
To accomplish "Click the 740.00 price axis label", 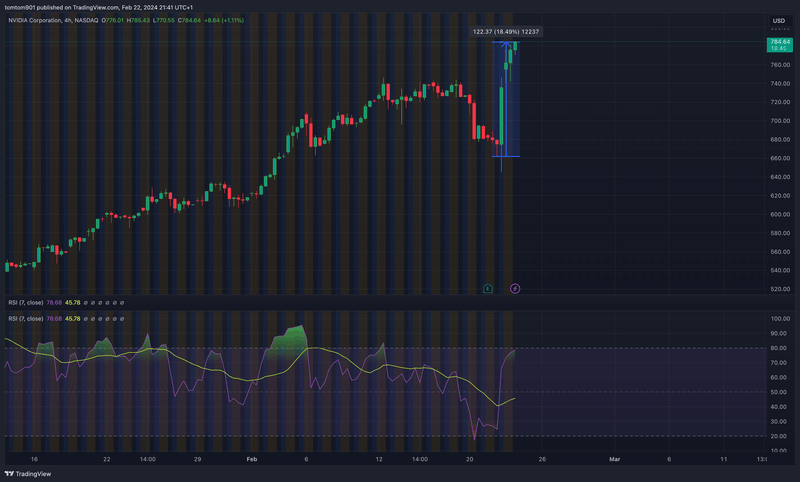I will tap(781, 84).
